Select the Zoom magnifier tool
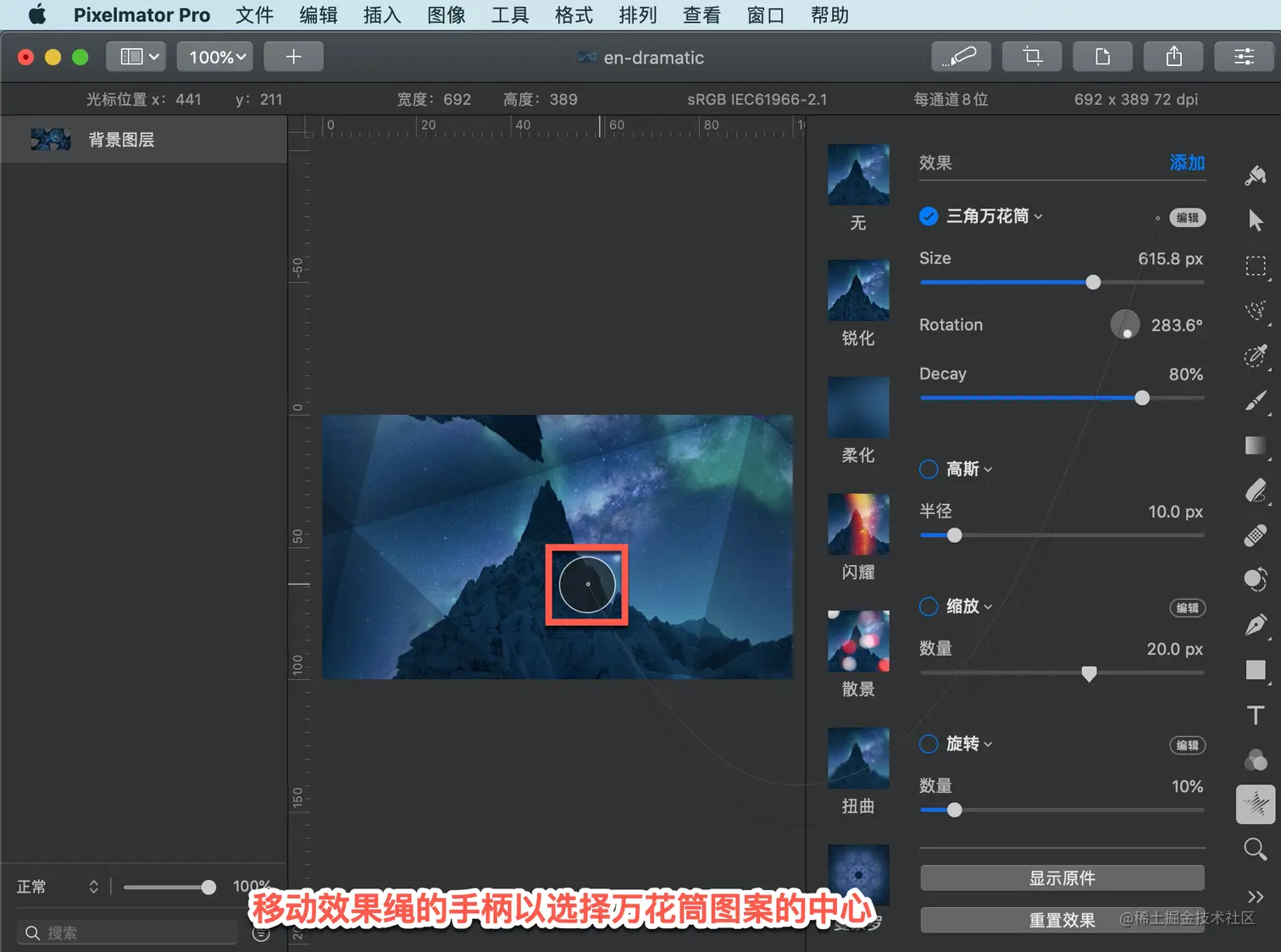Viewport: 1281px width, 952px height. pyautogui.click(x=1256, y=850)
